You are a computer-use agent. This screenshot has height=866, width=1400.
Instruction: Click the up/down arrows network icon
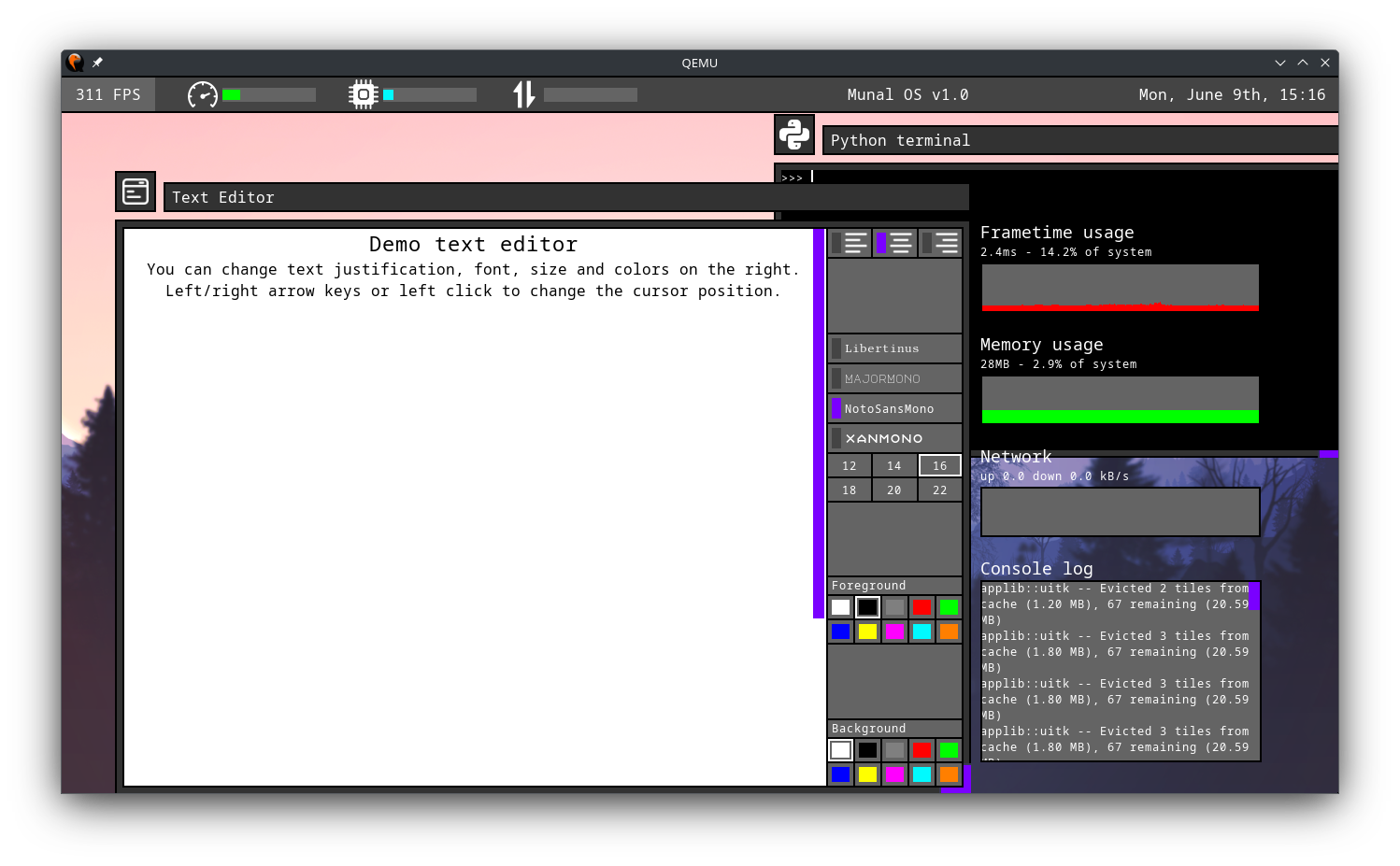[524, 94]
